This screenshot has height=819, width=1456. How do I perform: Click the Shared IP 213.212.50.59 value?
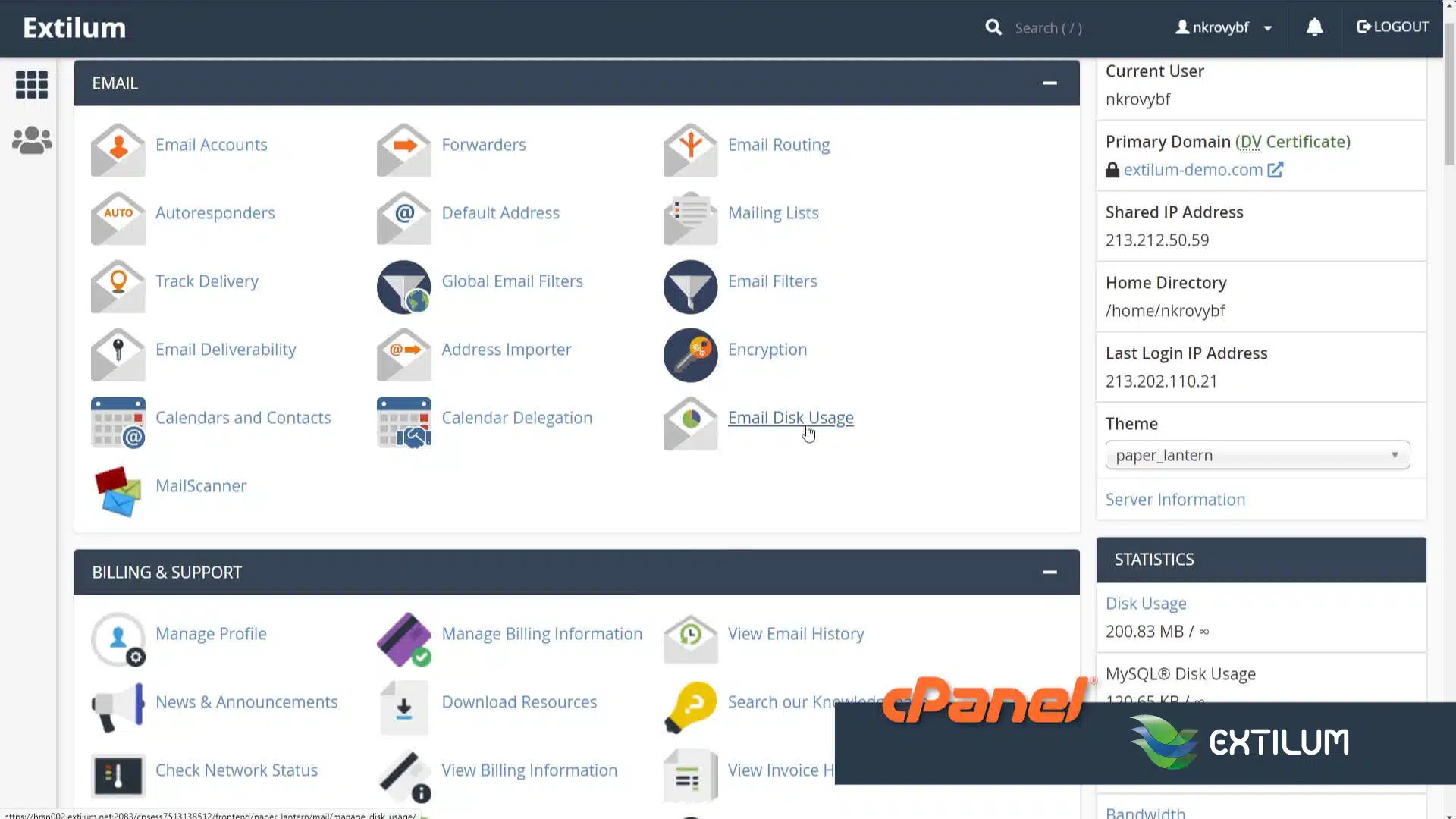[x=1157, y=240]
